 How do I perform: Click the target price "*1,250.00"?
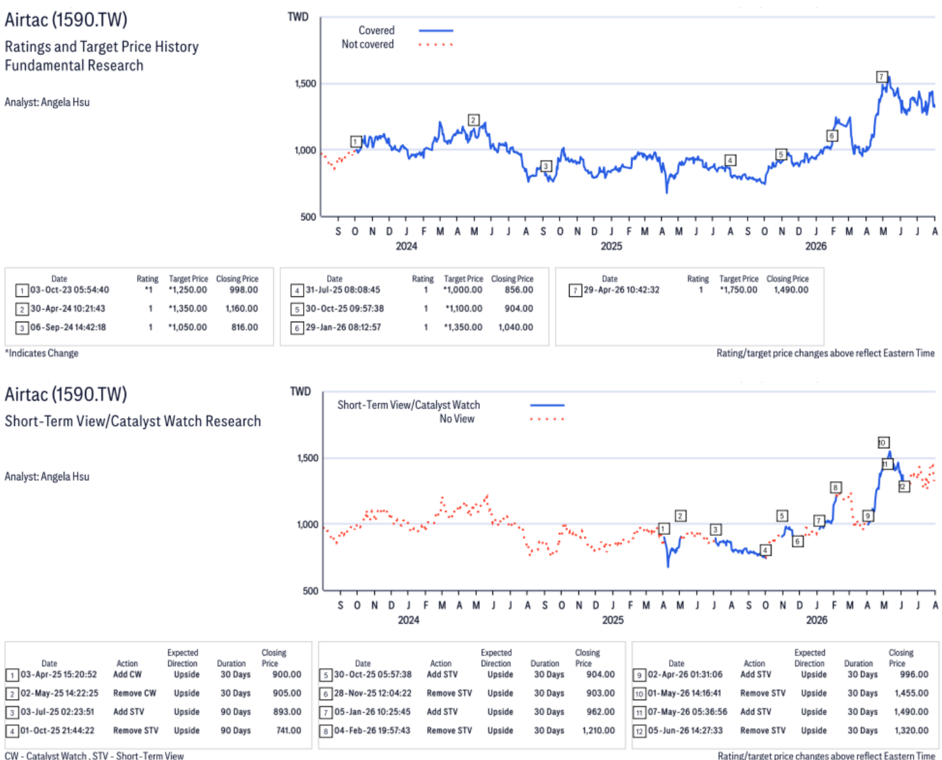coord(188,290)
